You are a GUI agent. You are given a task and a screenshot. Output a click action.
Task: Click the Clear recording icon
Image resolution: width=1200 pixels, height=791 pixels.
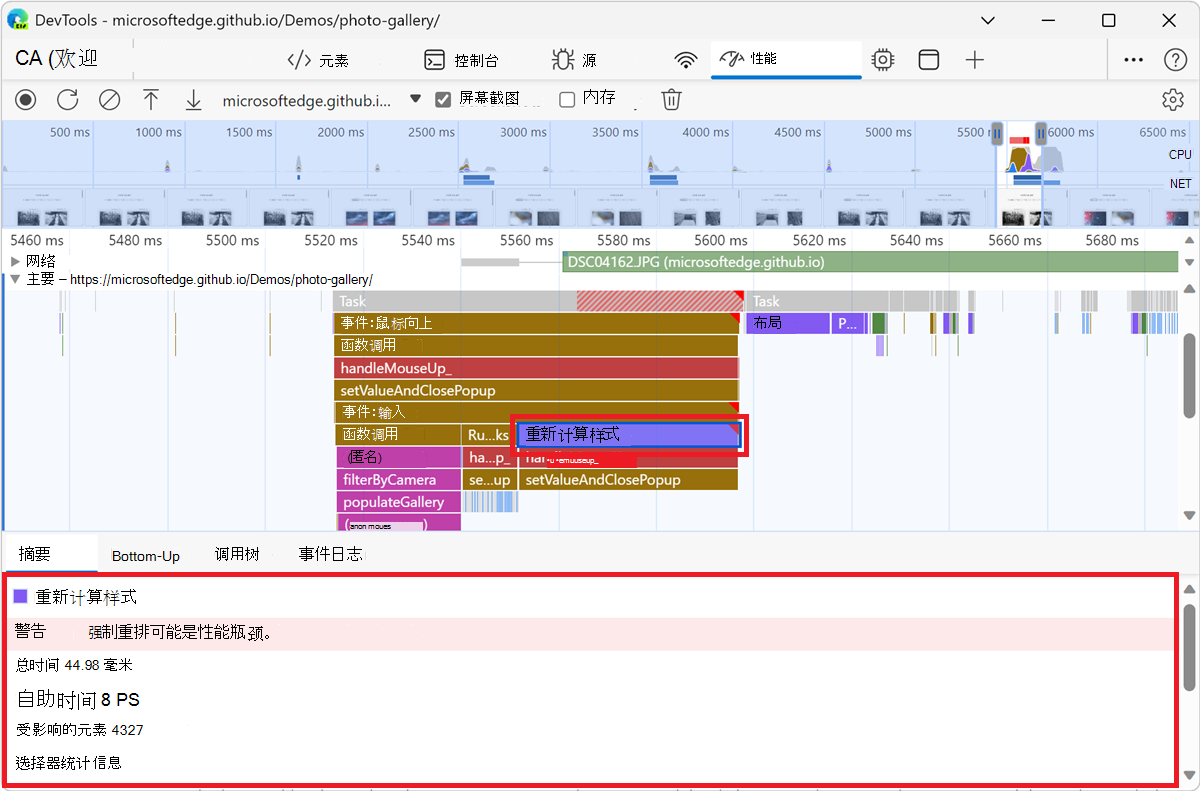pos(109,99)
